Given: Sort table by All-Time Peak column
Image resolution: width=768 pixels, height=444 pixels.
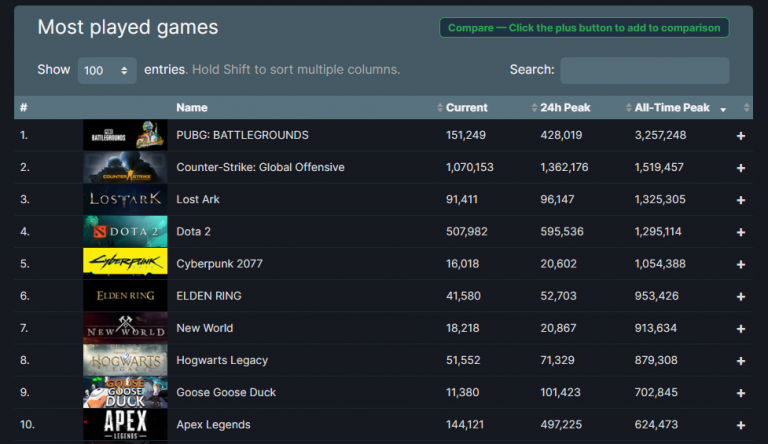Looking at the screenshot, I should click(672, 108).
